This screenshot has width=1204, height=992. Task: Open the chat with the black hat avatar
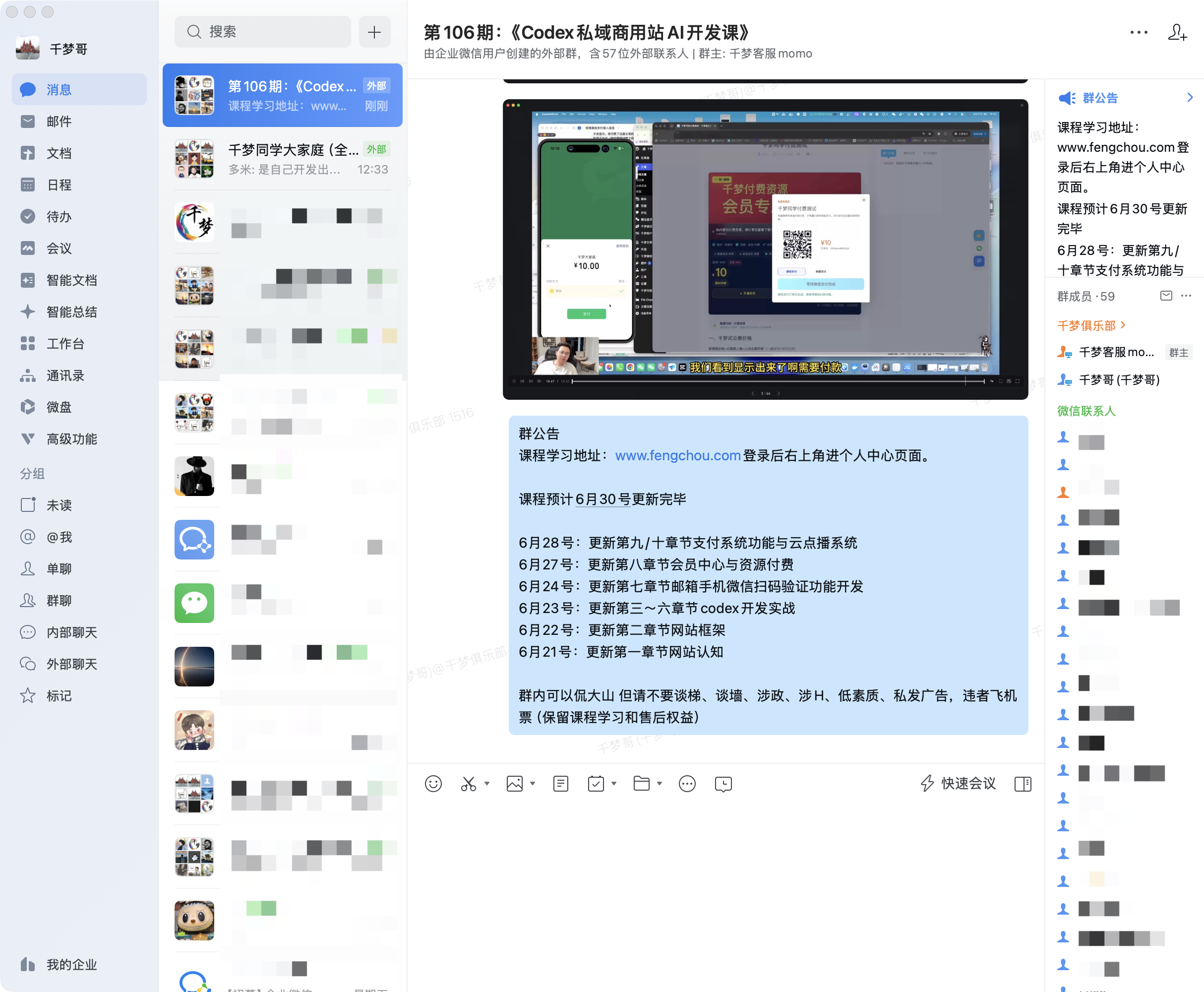coord(282,476)
